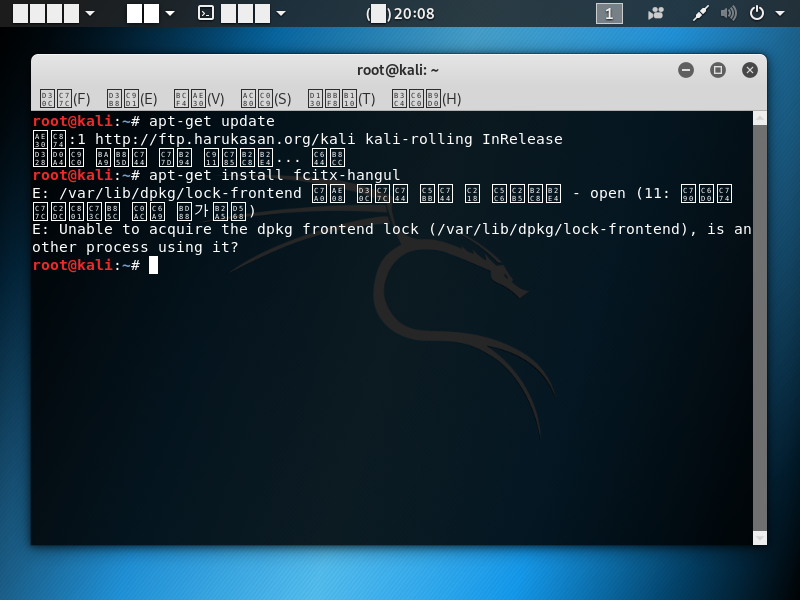Click '/var/lib/dpkg/lock-frontend' in first error line

180,193
